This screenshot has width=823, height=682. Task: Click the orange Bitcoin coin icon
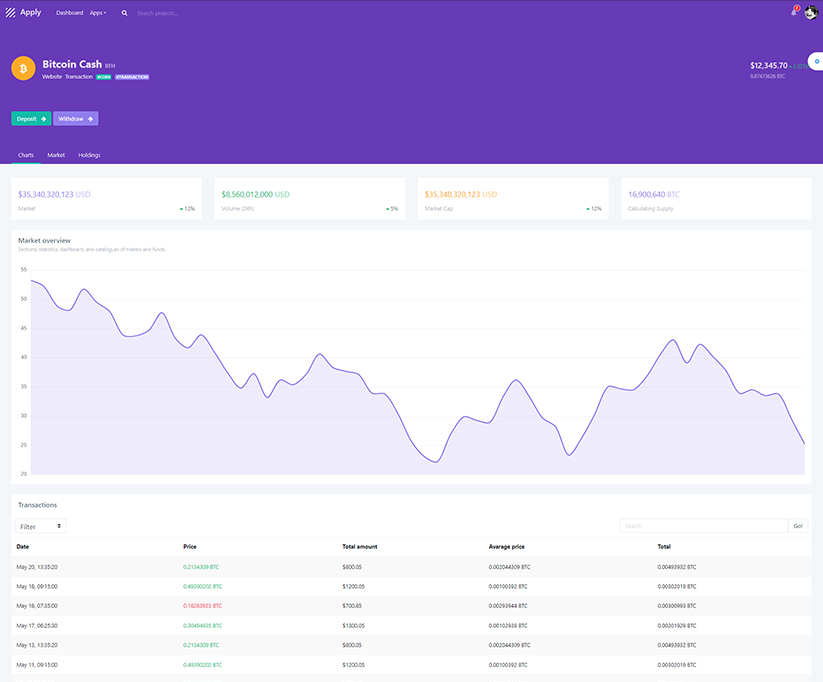23,68
